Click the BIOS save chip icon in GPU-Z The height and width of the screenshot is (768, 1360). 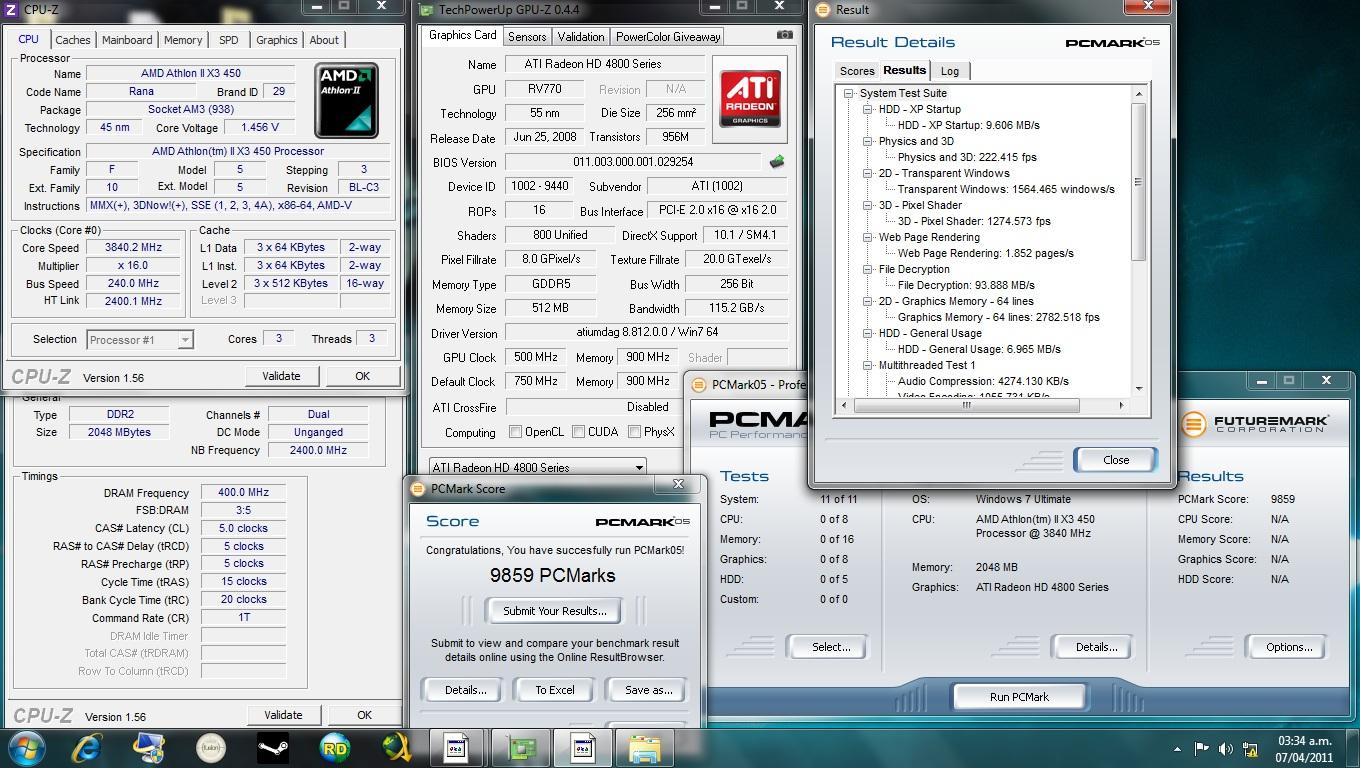(x=776, y=161)
